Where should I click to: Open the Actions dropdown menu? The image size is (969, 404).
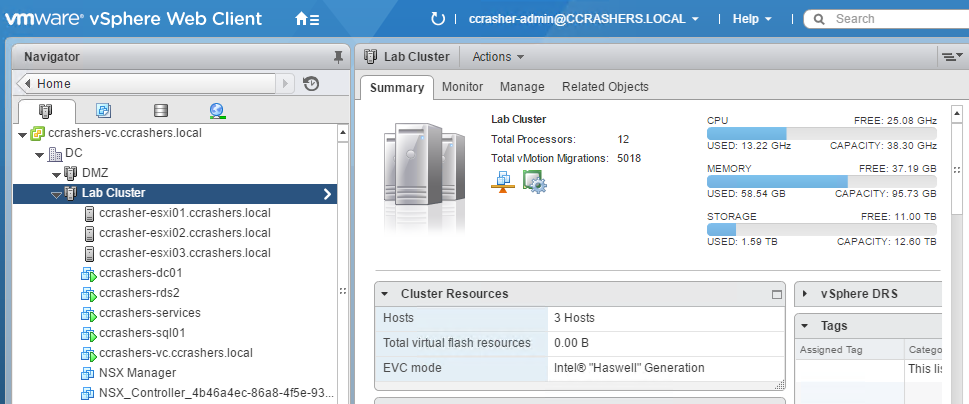pos(498,57)
